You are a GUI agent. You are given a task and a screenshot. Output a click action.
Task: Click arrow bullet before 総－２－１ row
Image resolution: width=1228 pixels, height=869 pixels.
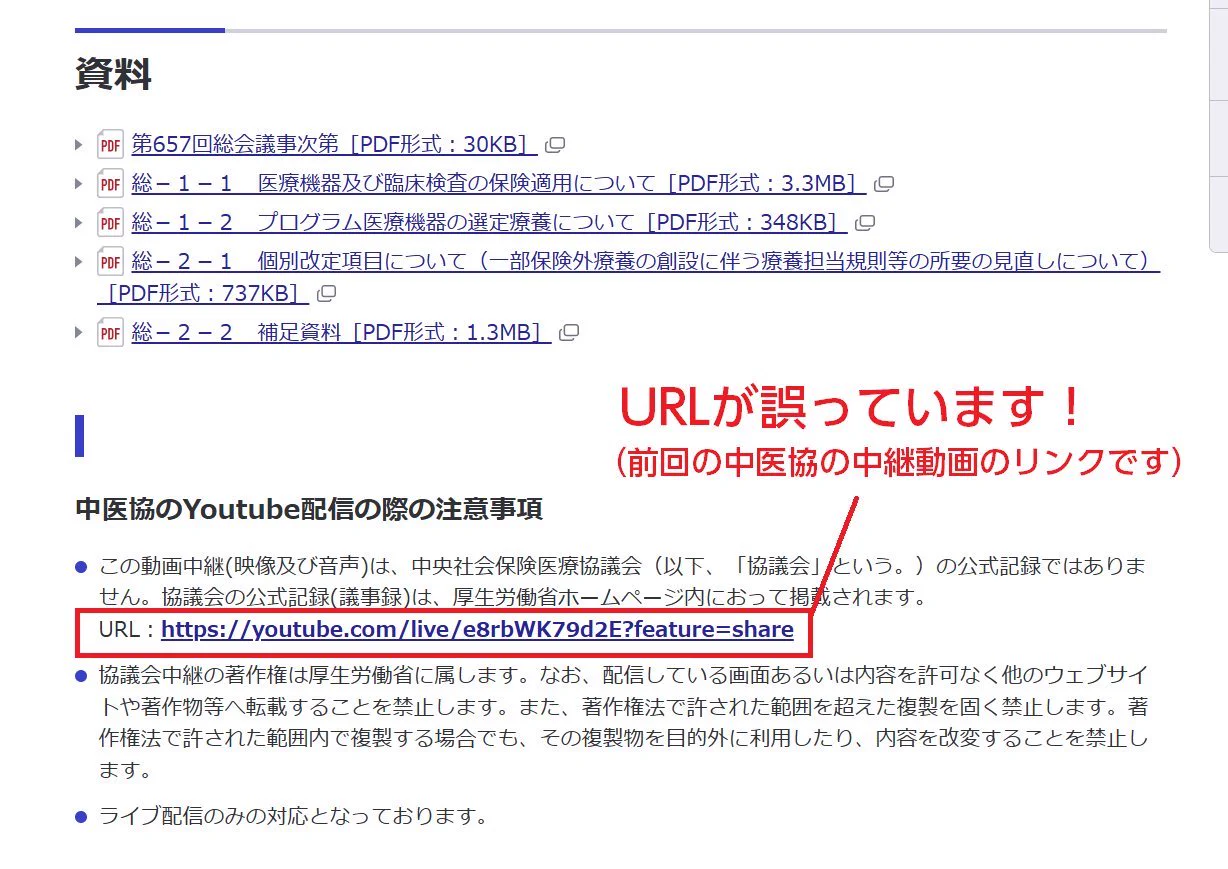[x=80, y=262]
